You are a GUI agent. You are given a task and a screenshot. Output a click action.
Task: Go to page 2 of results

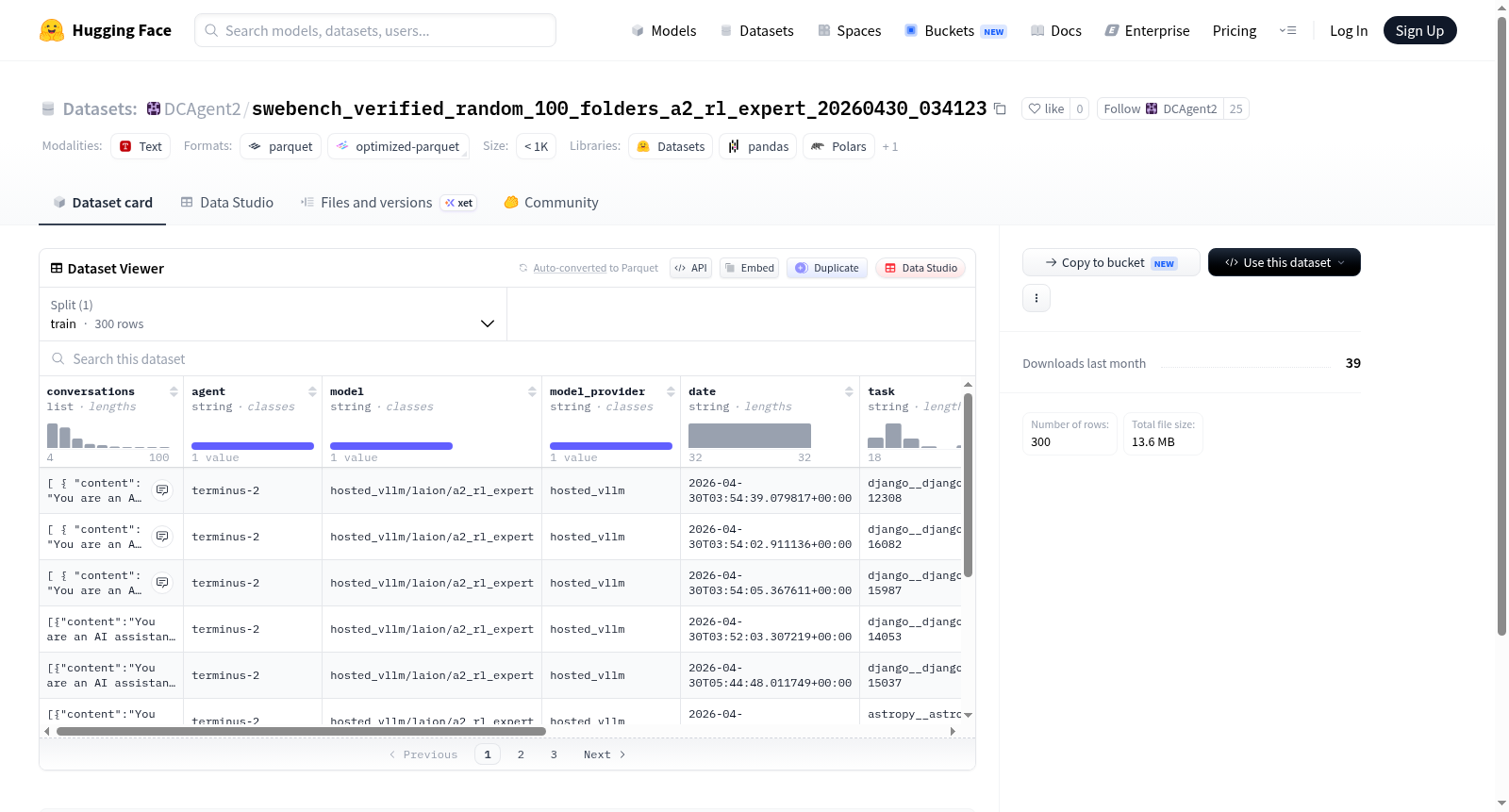[x=521, y=754]
